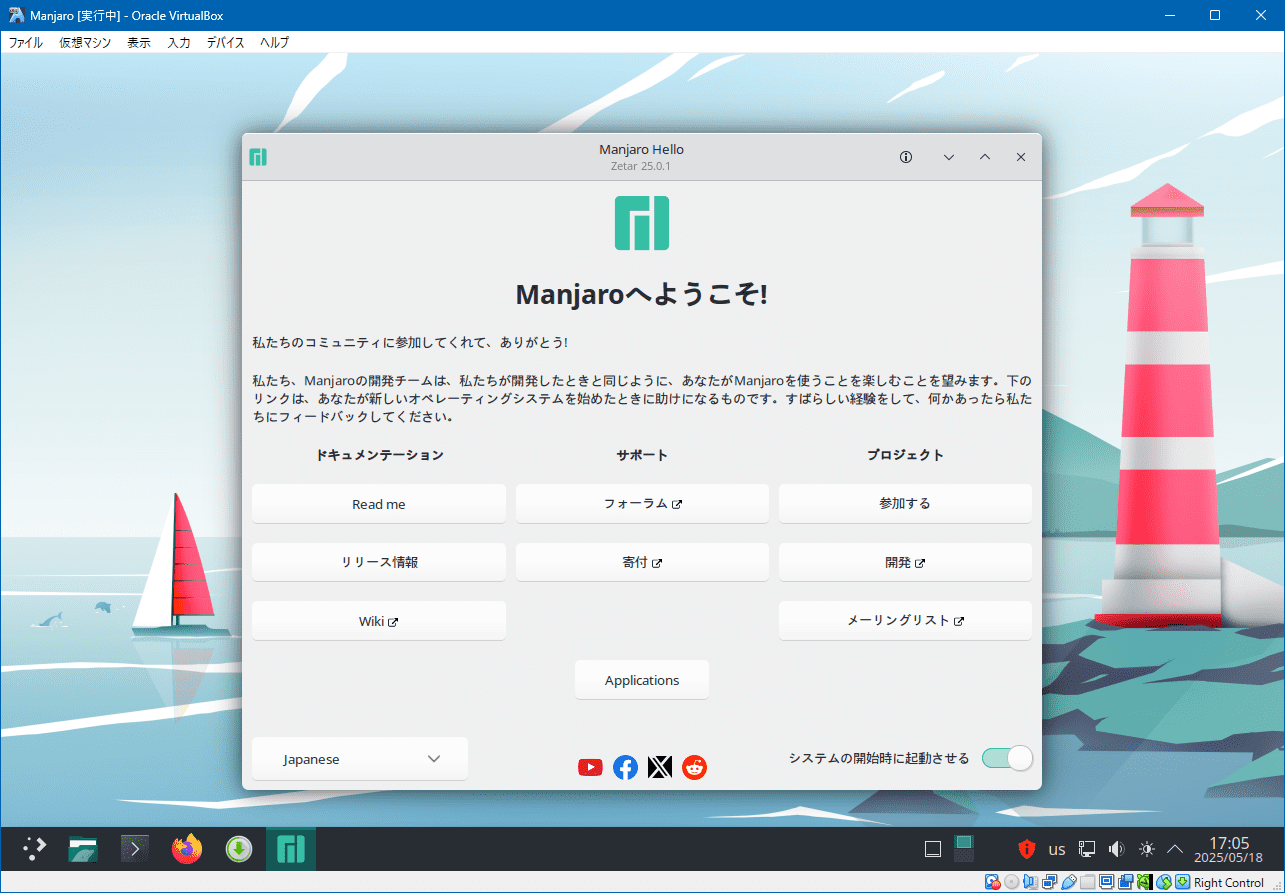Screen dimensions: 1285x893
Task: Click the 'us' keyboard layout indicator
Action: coord(1057,850)
